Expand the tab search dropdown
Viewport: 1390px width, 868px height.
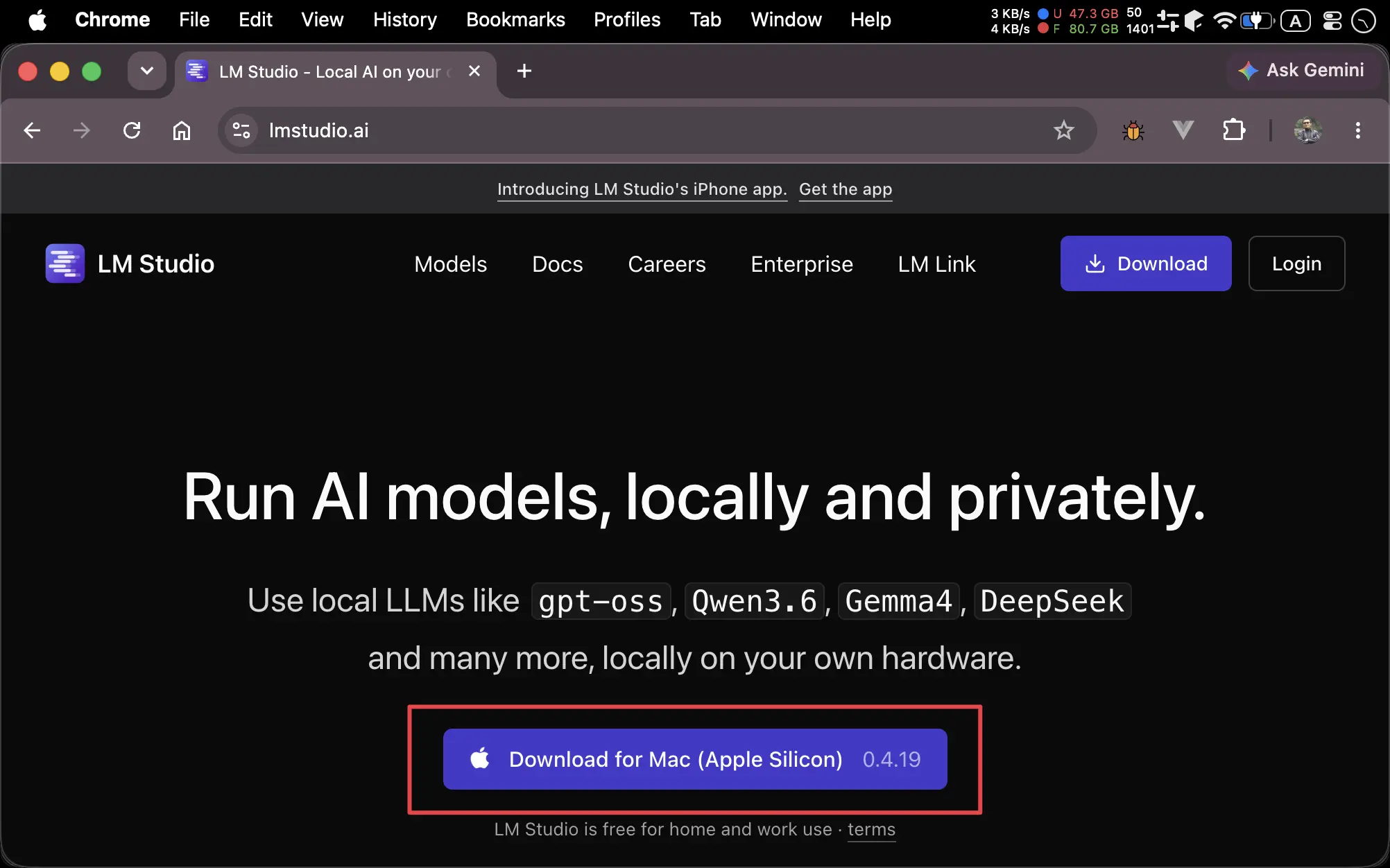[147, 71]
